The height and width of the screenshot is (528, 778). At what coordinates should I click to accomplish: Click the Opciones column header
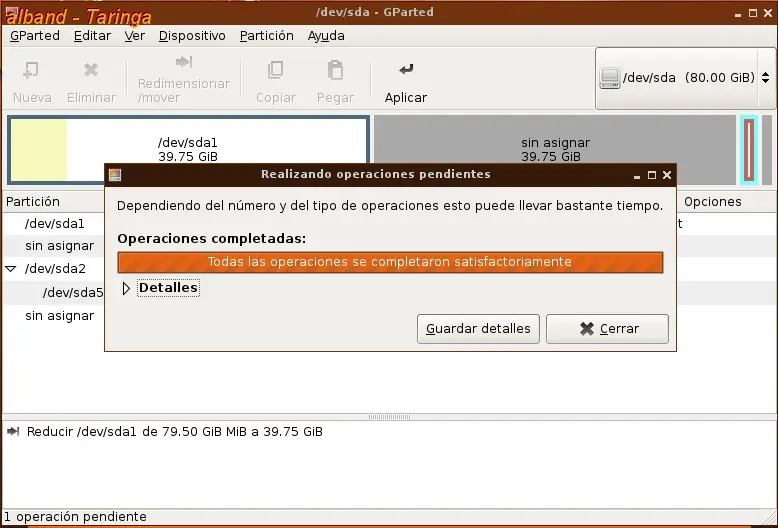[713, 201]
